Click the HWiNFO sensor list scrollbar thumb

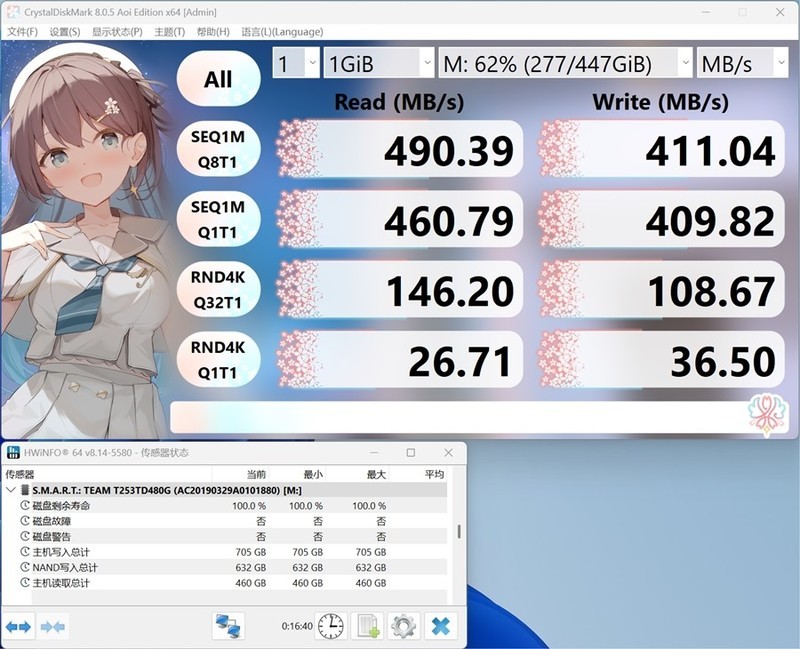459,531
